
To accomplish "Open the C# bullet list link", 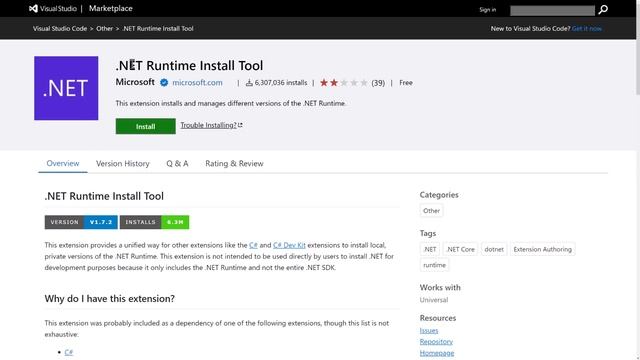I will pyautogui.click(x=69, y=352).
